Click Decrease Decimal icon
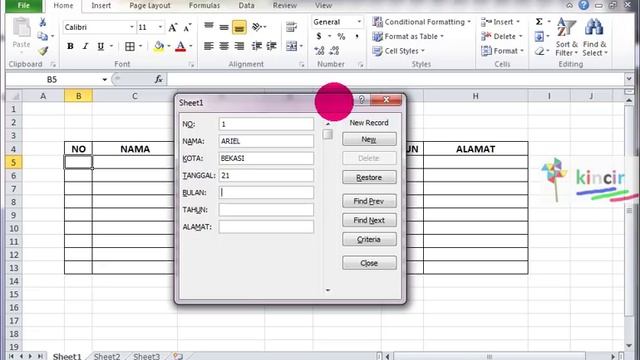Image resolution: width=640 pixels, height=360 pixels. (334, 51)
